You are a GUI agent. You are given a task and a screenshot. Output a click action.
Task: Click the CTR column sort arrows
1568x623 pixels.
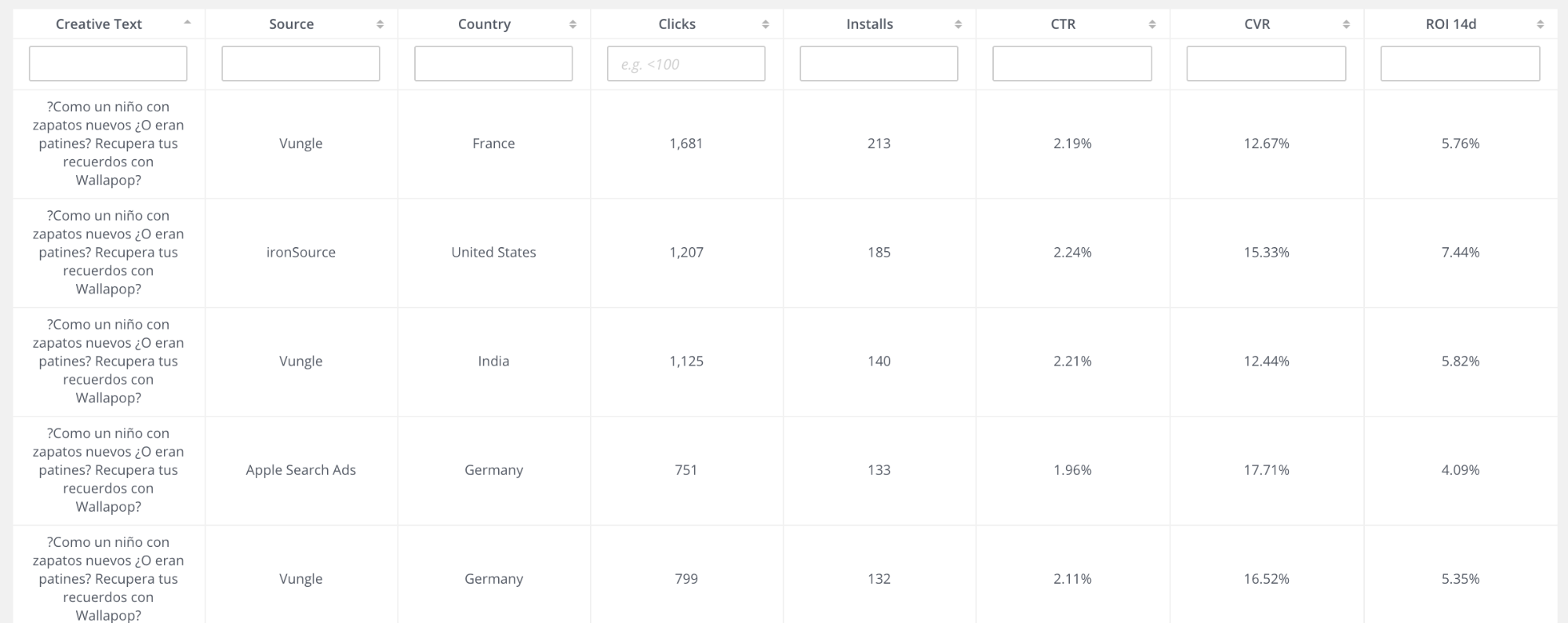click(1152, 24)
